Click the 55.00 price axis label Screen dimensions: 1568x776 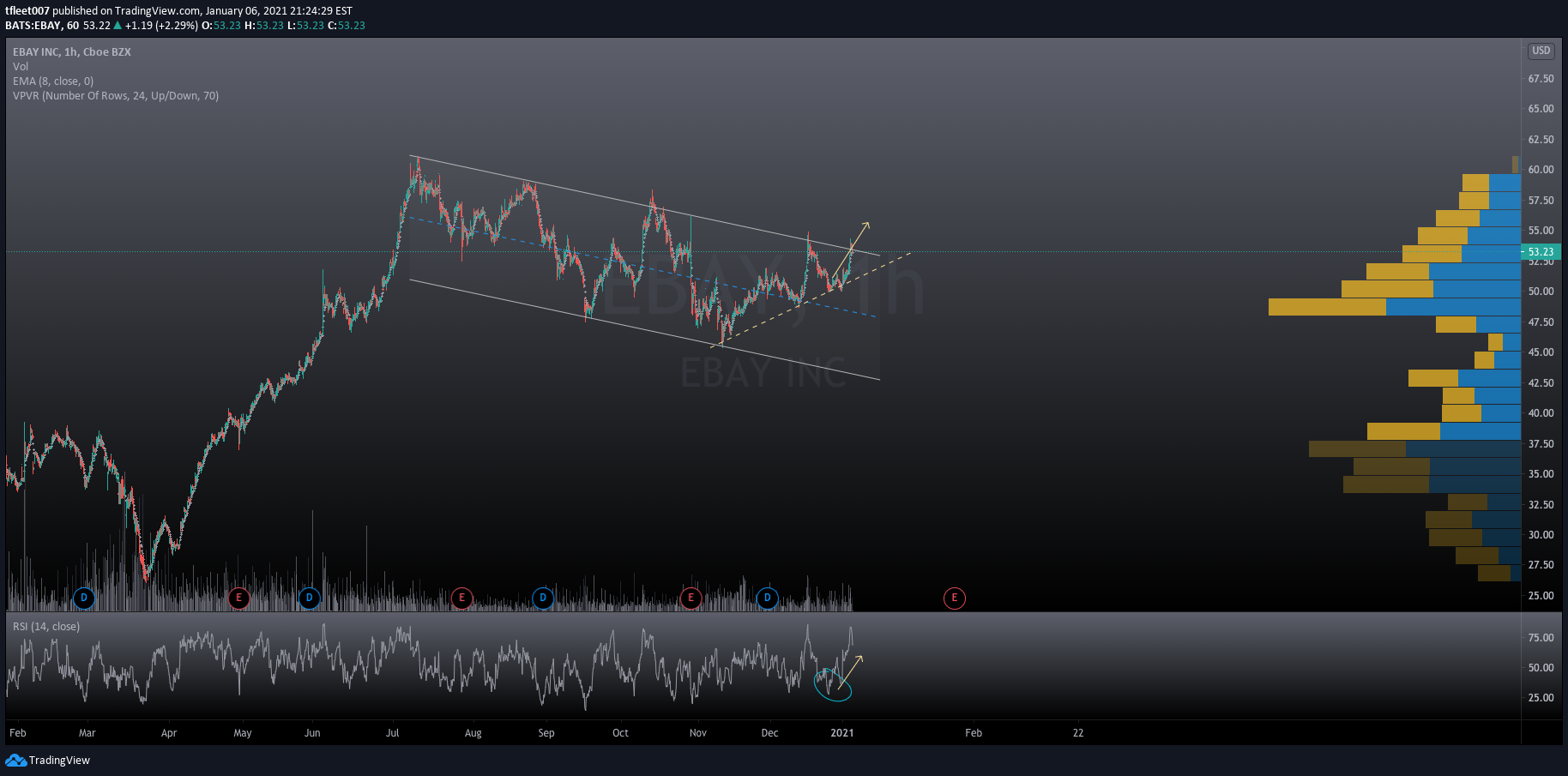pyautogui.click(x=1541, y=231)
